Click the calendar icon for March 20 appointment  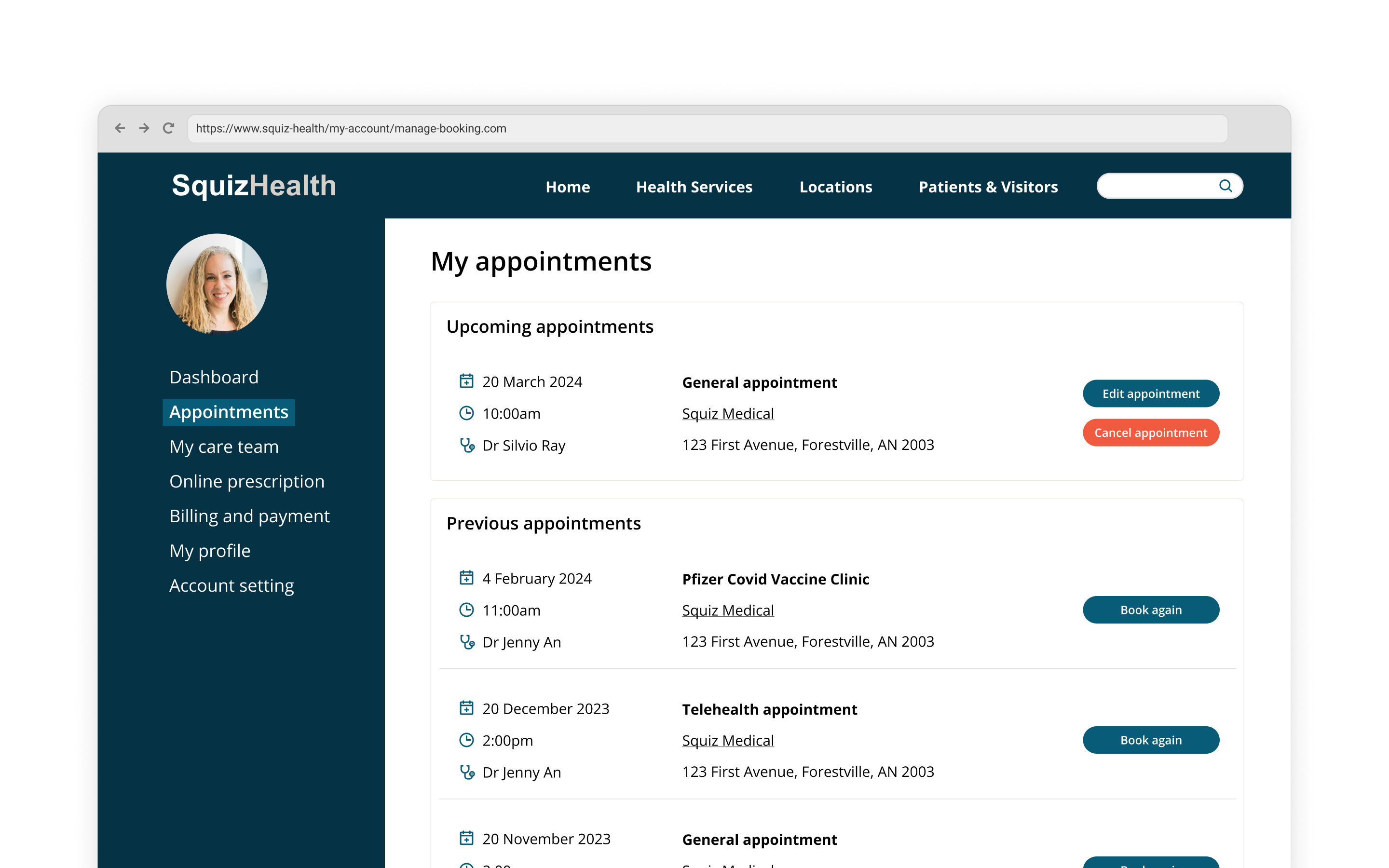[x=466, y=381]
